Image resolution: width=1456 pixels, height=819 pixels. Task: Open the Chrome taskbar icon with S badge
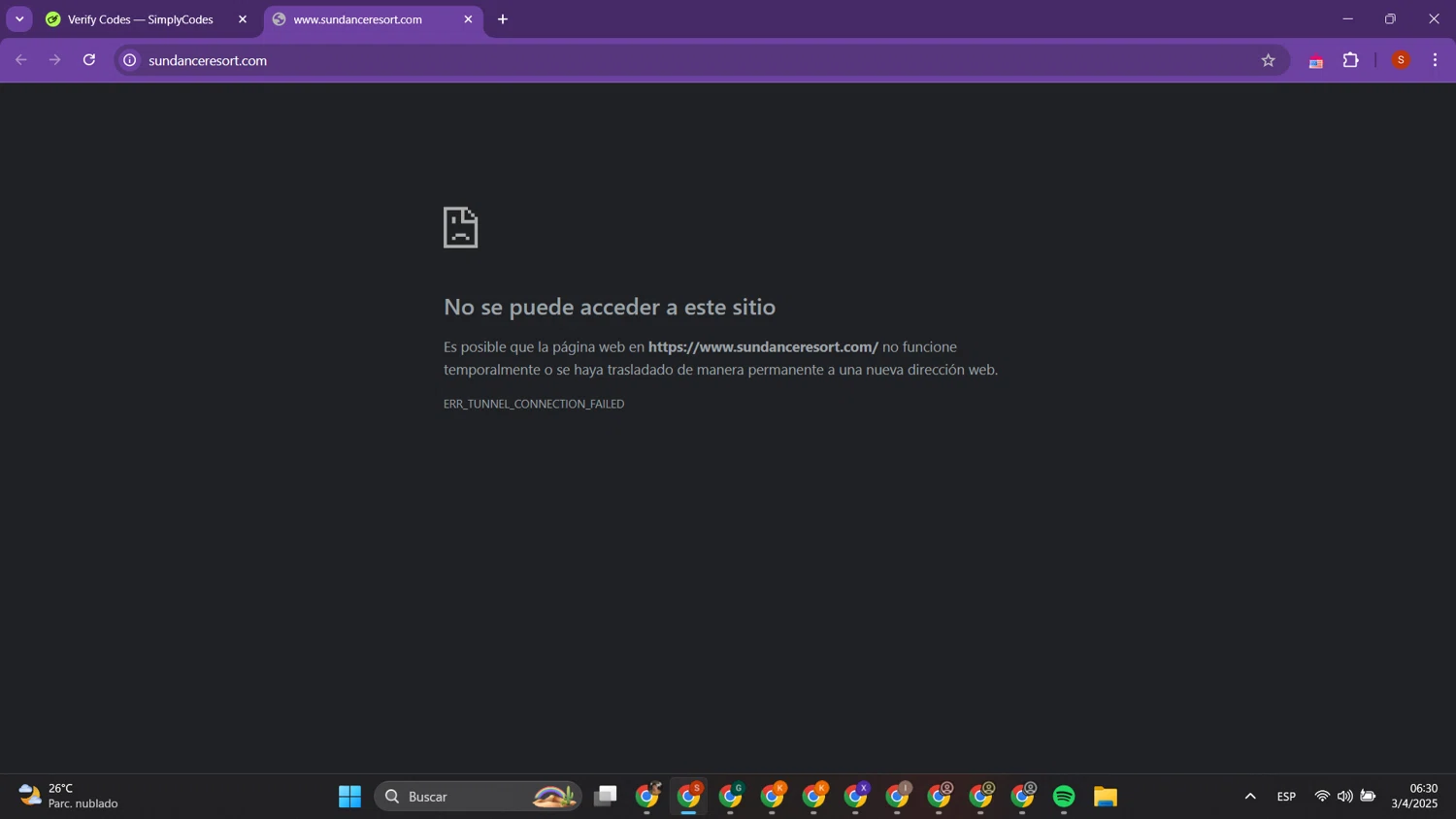tap(689, 797)
